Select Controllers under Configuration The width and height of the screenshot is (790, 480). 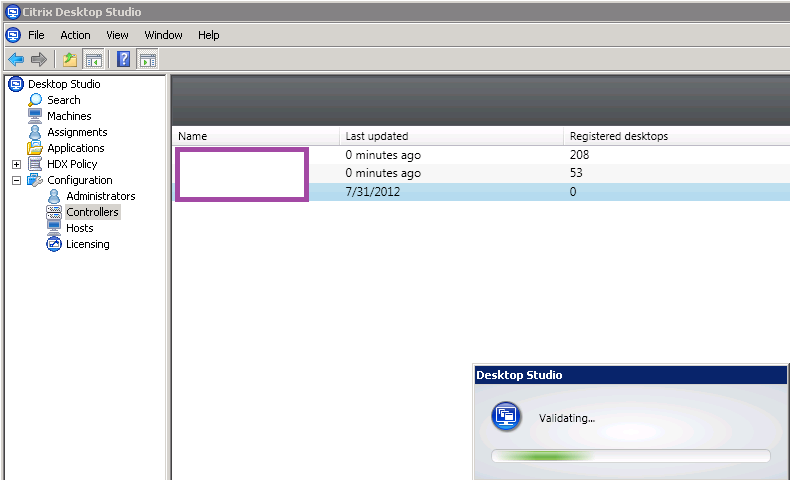[92, 212]
